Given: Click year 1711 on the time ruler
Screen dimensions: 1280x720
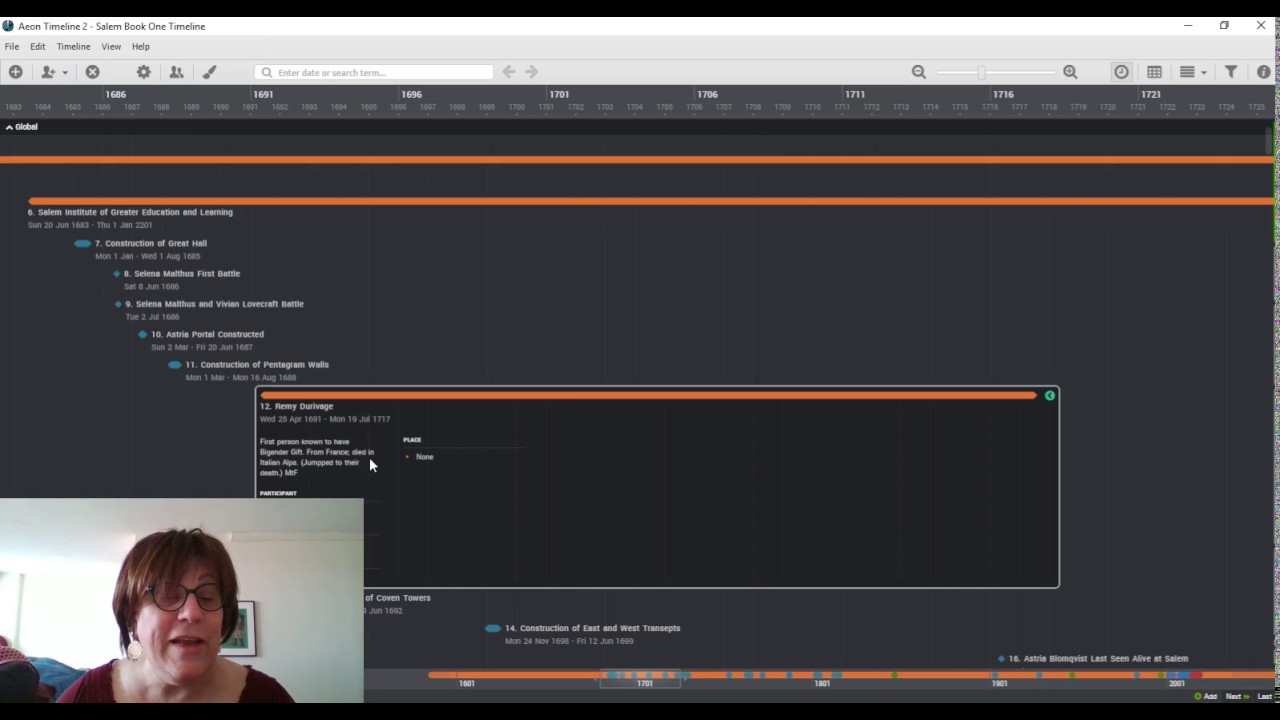Looking at the screenshot, I should (x=855, y=94).
